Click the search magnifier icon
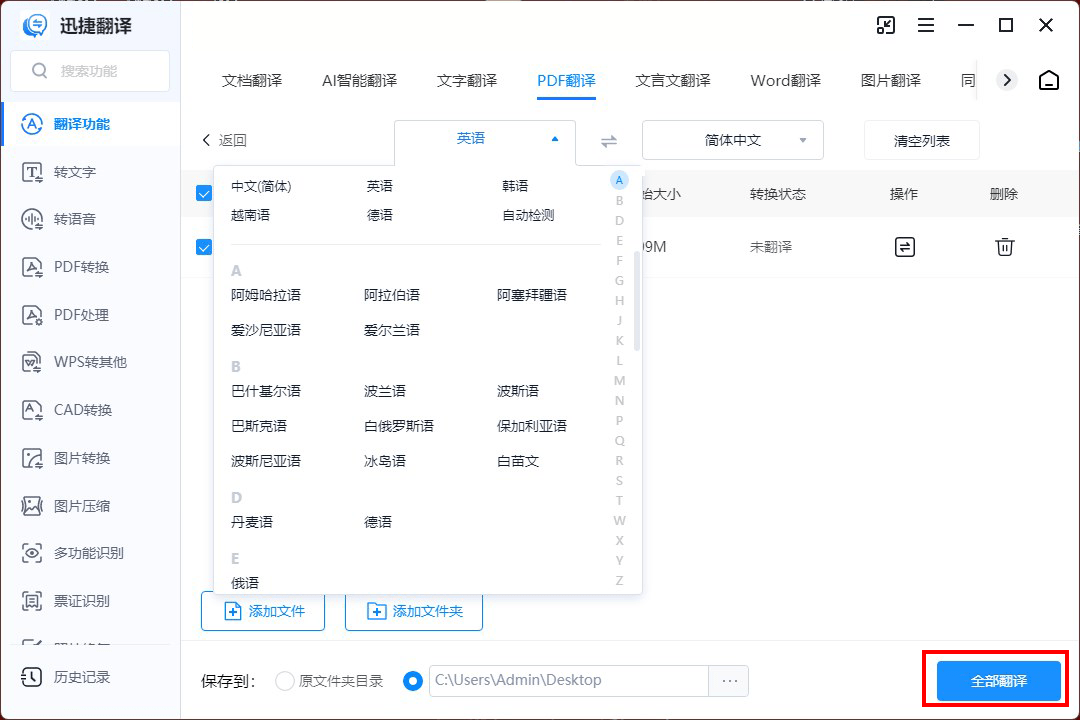 coord(40,71)
